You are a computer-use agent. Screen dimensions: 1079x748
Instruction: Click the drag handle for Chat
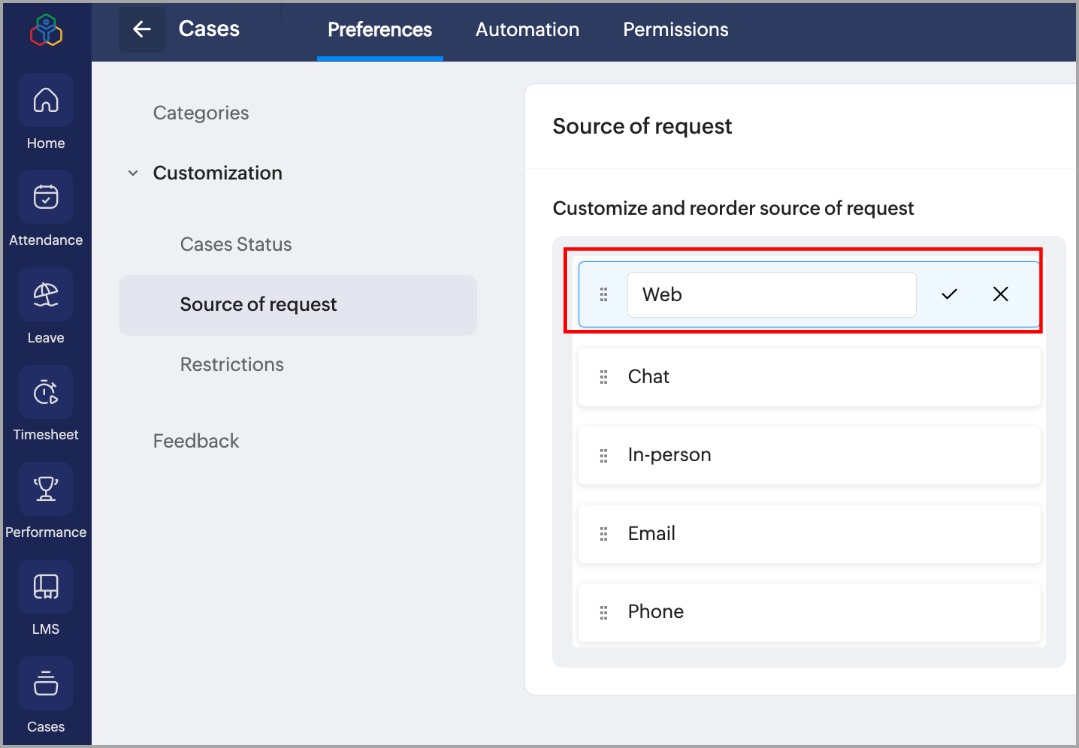(603, 377)
